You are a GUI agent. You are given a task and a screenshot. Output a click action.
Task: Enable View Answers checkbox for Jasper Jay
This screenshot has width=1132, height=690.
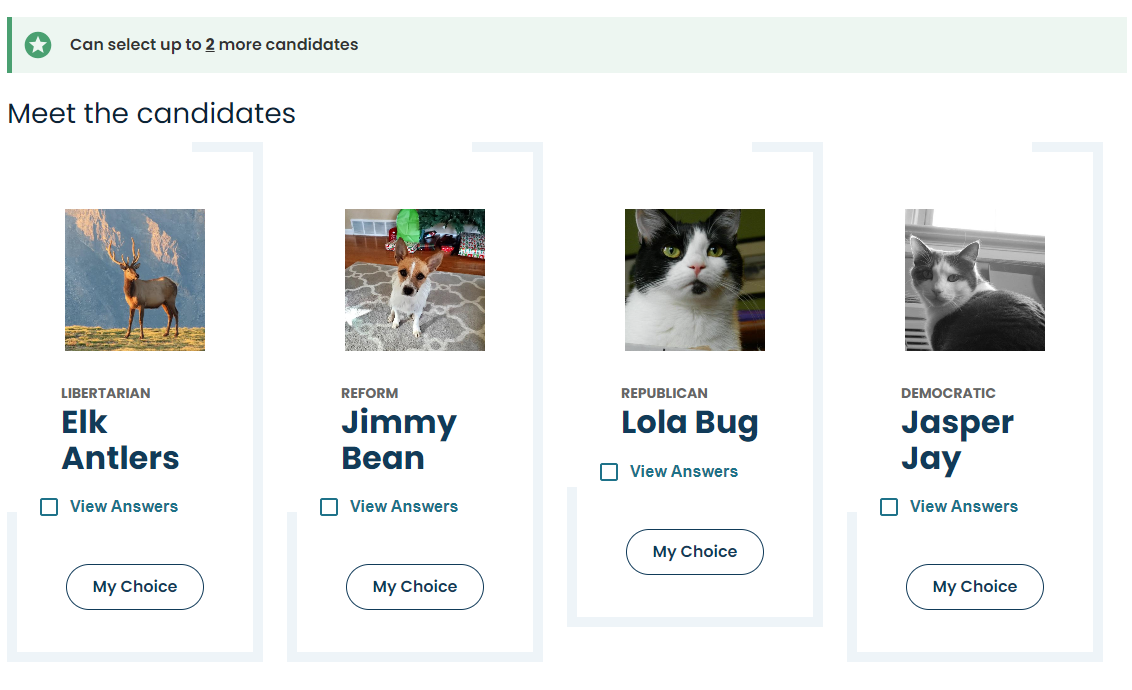pyautogui.click(x=889, y=507)
